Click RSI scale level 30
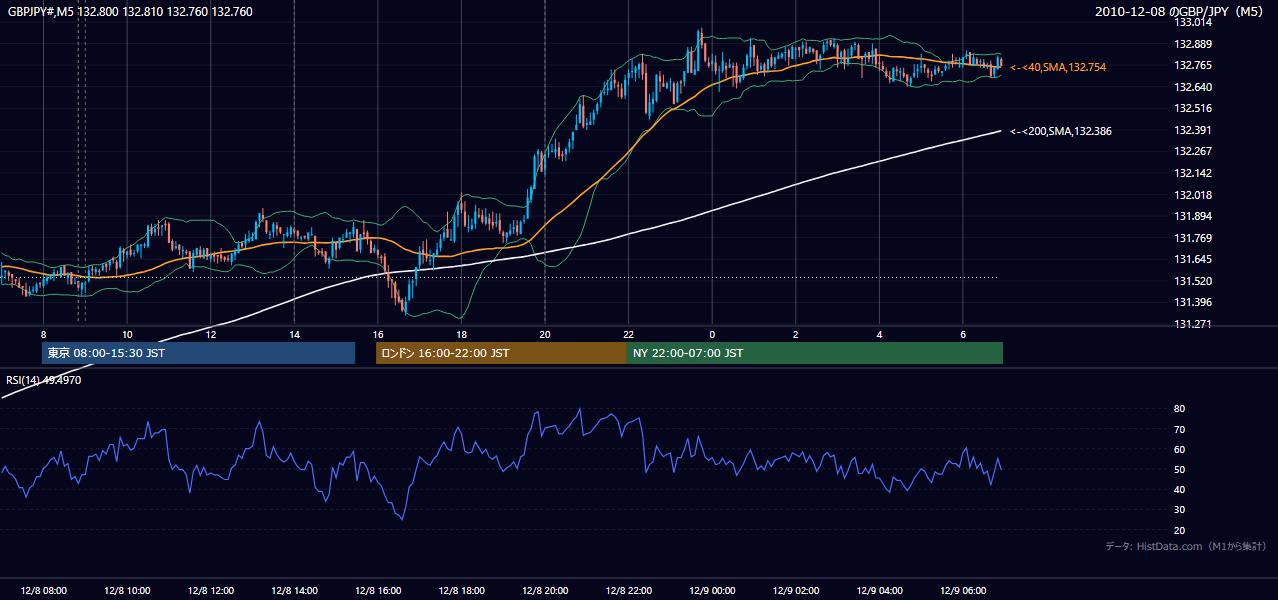 1179,510
